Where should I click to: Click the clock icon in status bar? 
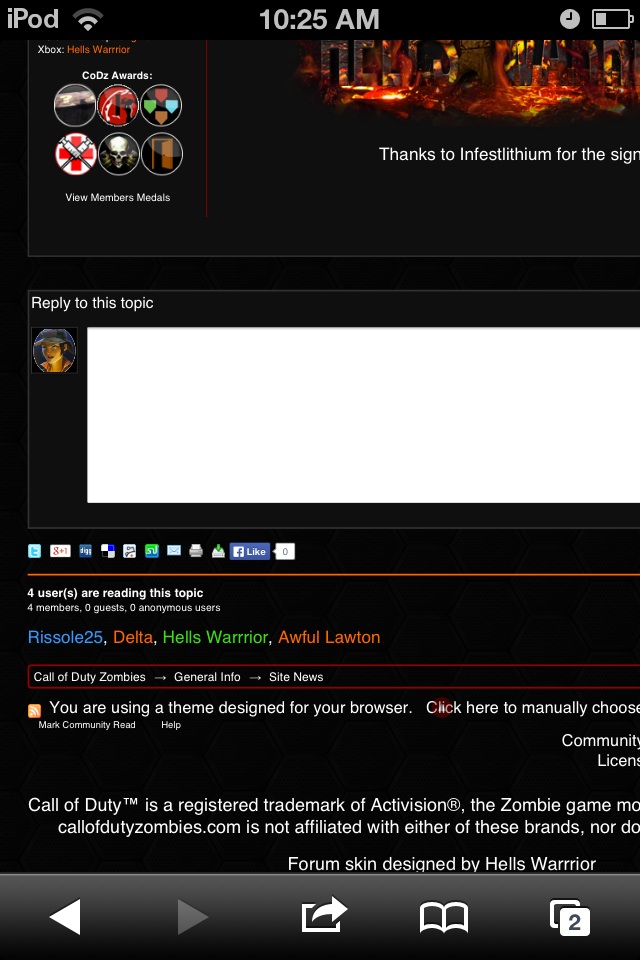(570, 20)
